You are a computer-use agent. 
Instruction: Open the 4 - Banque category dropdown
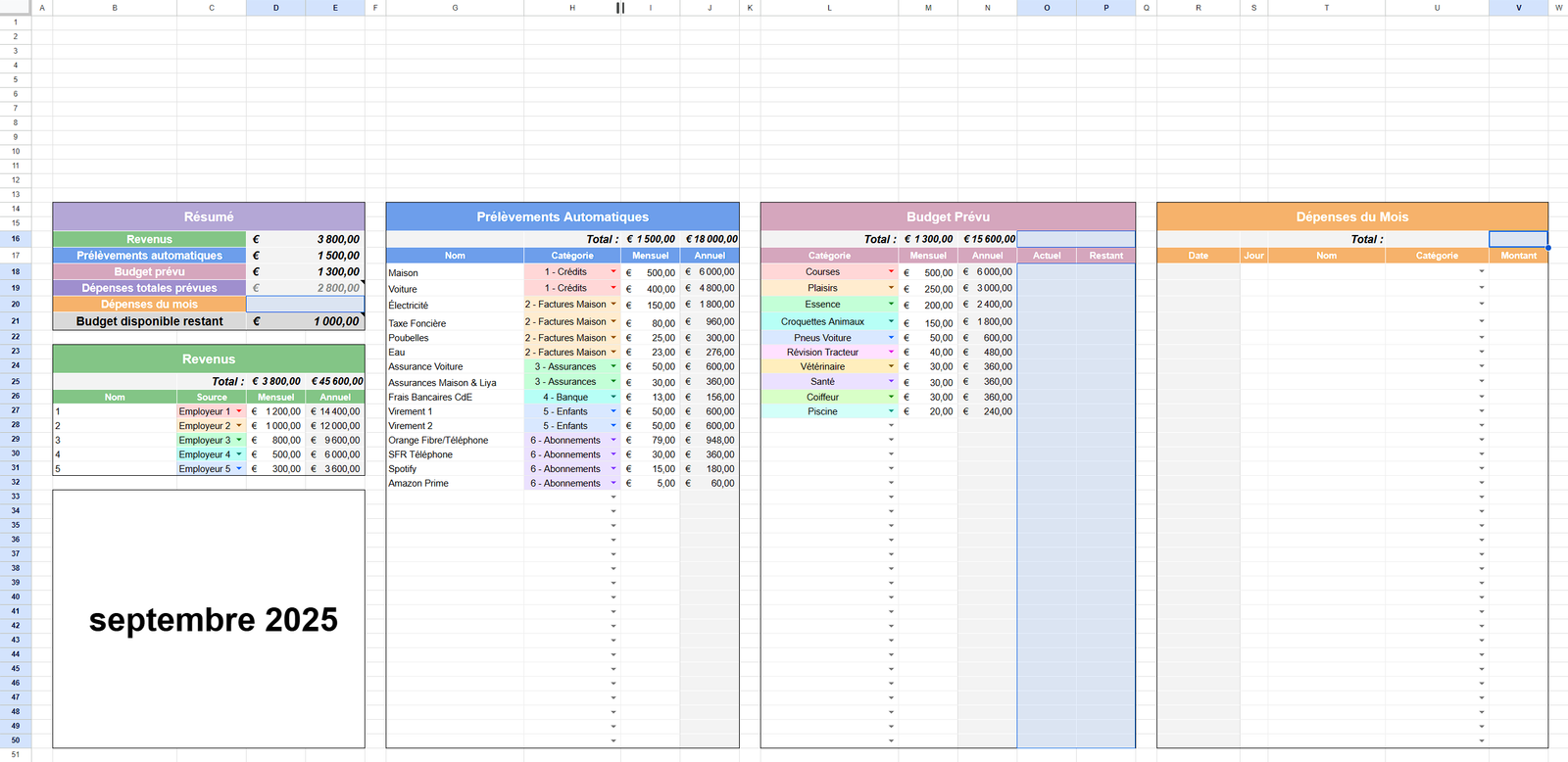click(x=613, y=398)
